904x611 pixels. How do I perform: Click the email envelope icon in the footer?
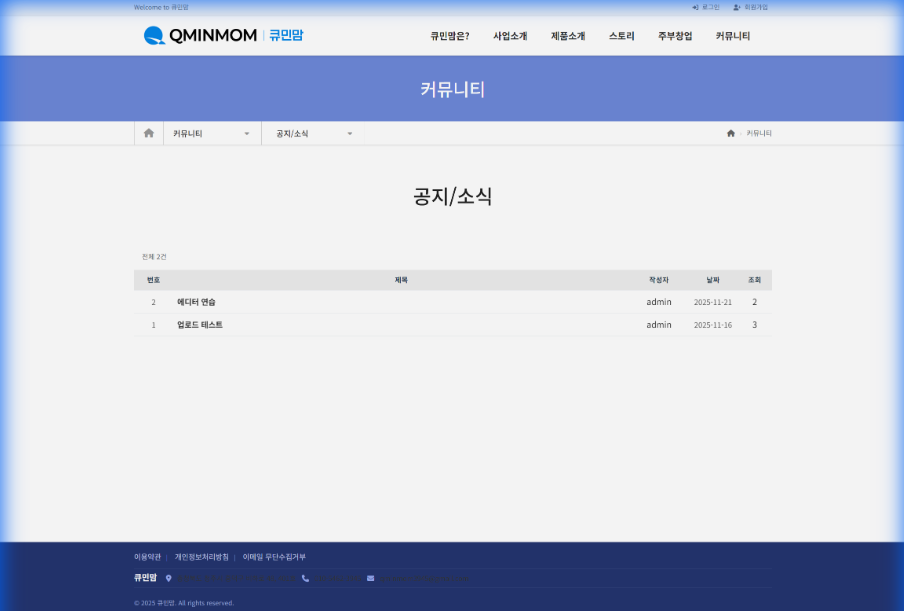click(371, 578)
